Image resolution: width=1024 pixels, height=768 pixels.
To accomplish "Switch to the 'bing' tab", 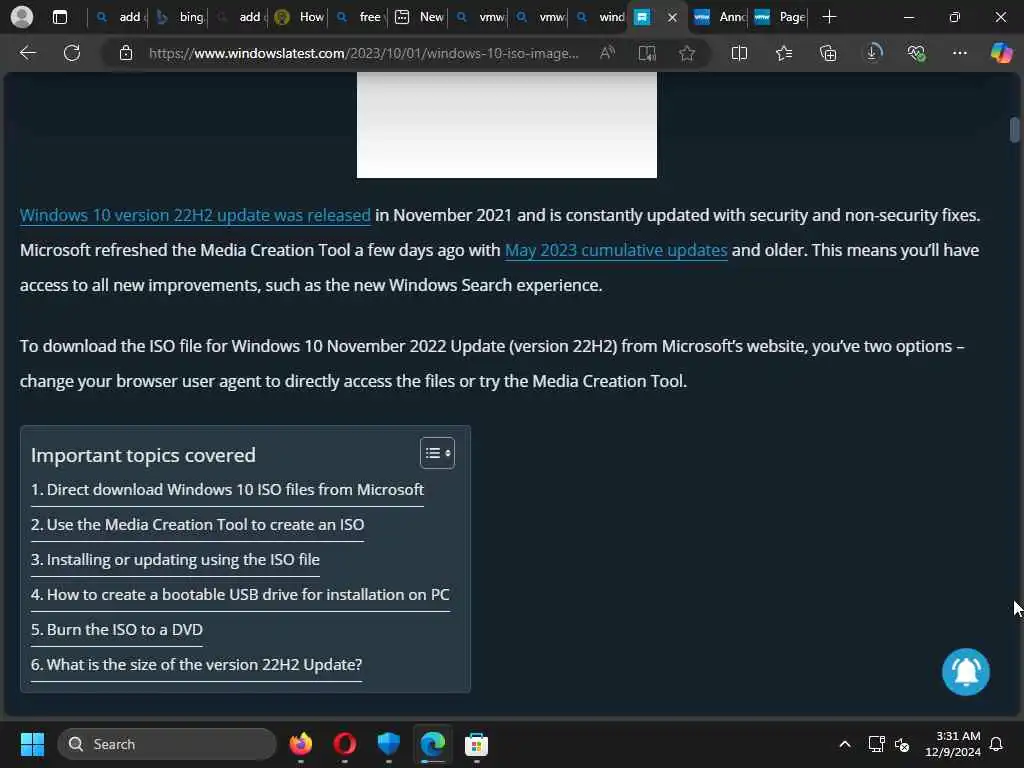I will click(x=182, y=17).
